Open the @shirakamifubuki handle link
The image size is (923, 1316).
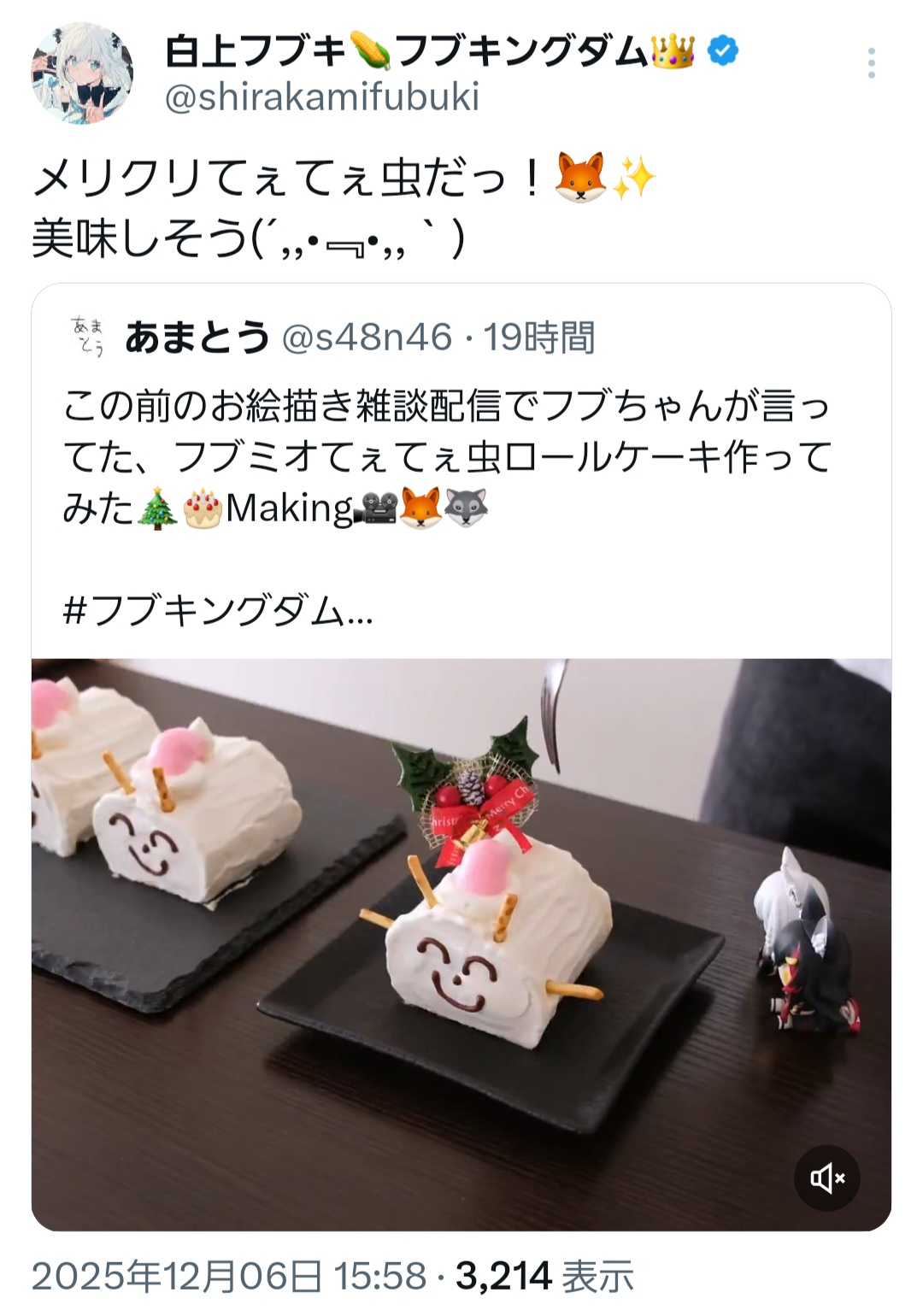(x=321, y=97)
